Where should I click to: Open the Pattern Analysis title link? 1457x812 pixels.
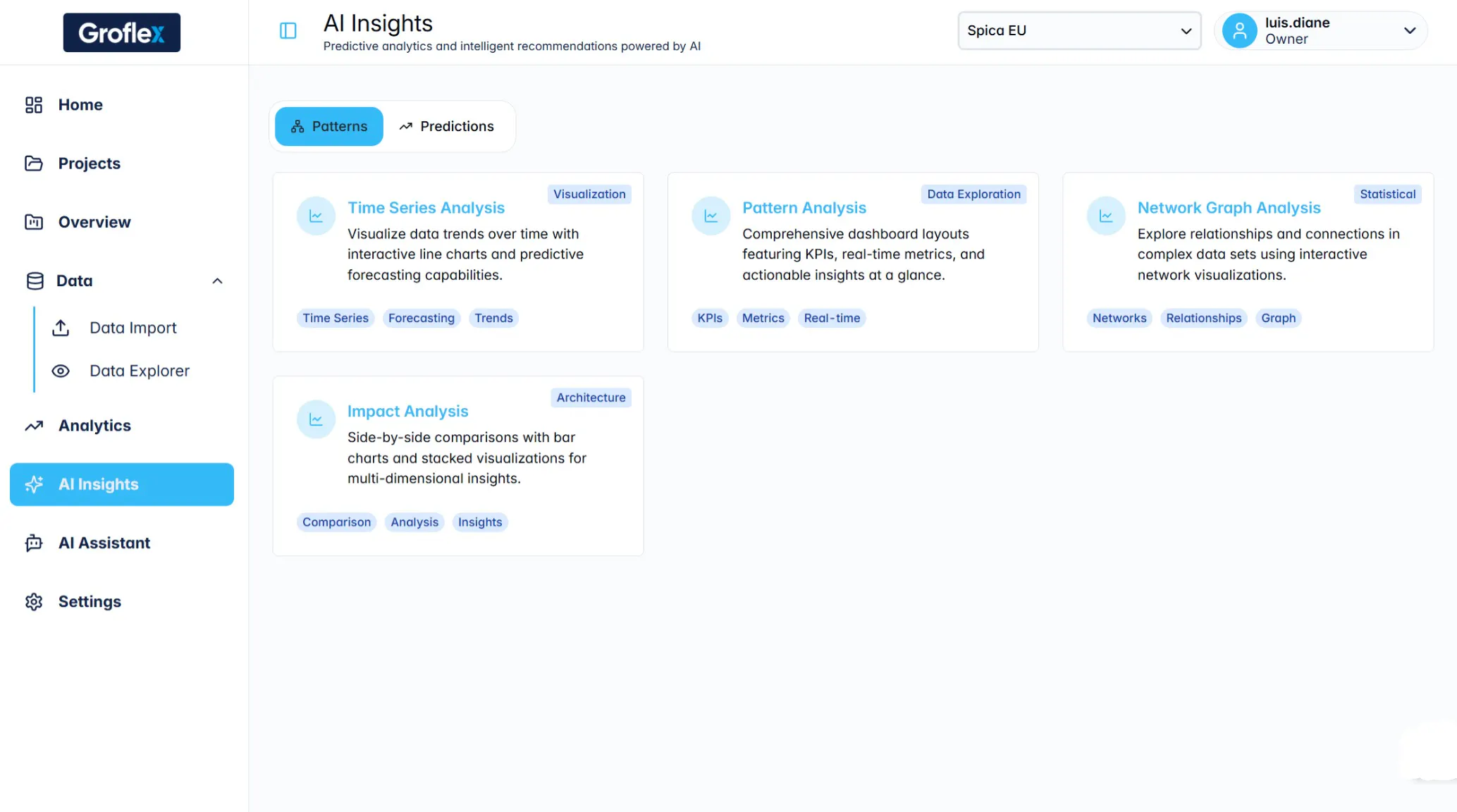(x=804, y=208)
